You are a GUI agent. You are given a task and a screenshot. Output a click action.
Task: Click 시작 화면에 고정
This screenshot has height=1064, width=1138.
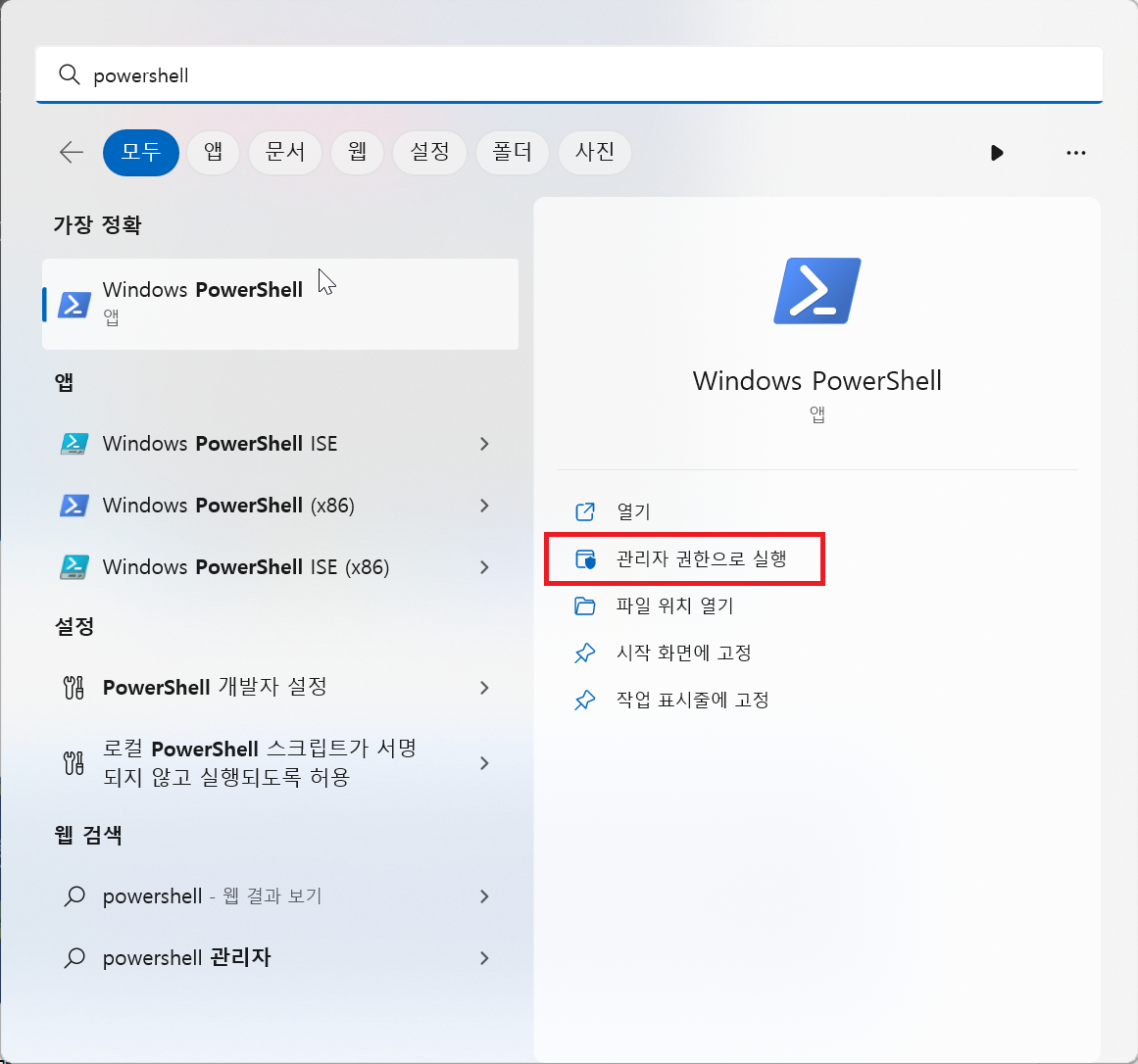coord(683,653)
